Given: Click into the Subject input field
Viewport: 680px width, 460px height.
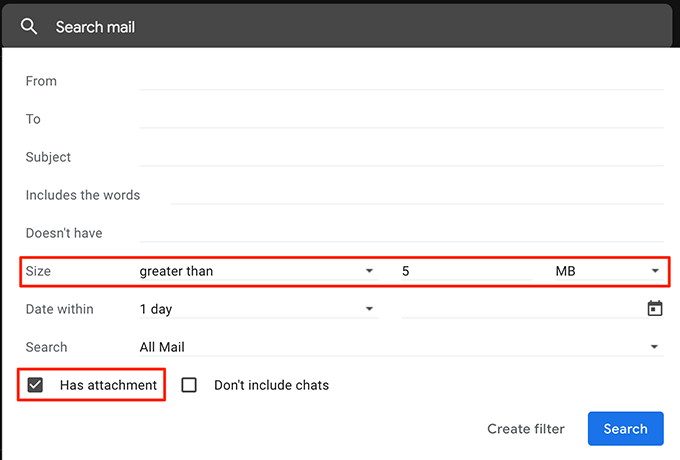Looking at the screenshot, I should pos(400,157).
